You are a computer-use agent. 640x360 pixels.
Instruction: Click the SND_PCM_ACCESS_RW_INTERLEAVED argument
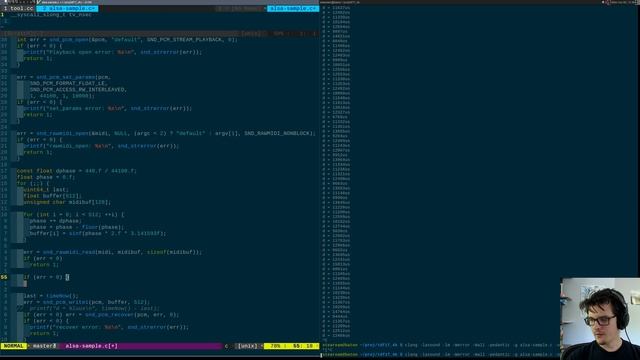click(78, 89)
